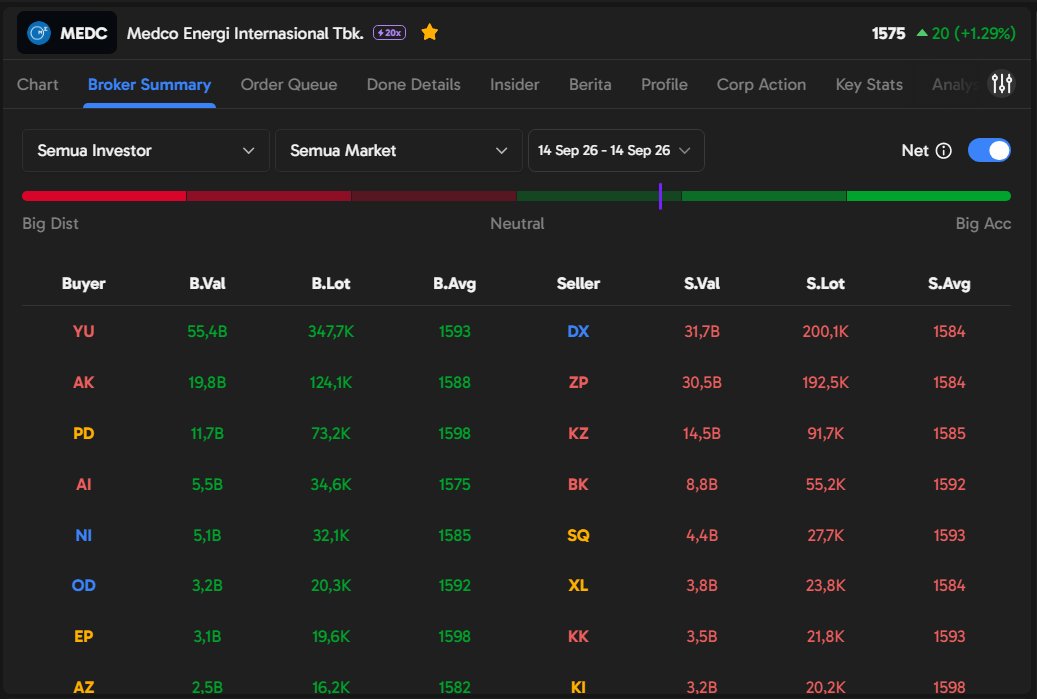1037x699 pixels.
Task: Click the MEDC stock logo icon
Action: [39, 32]
